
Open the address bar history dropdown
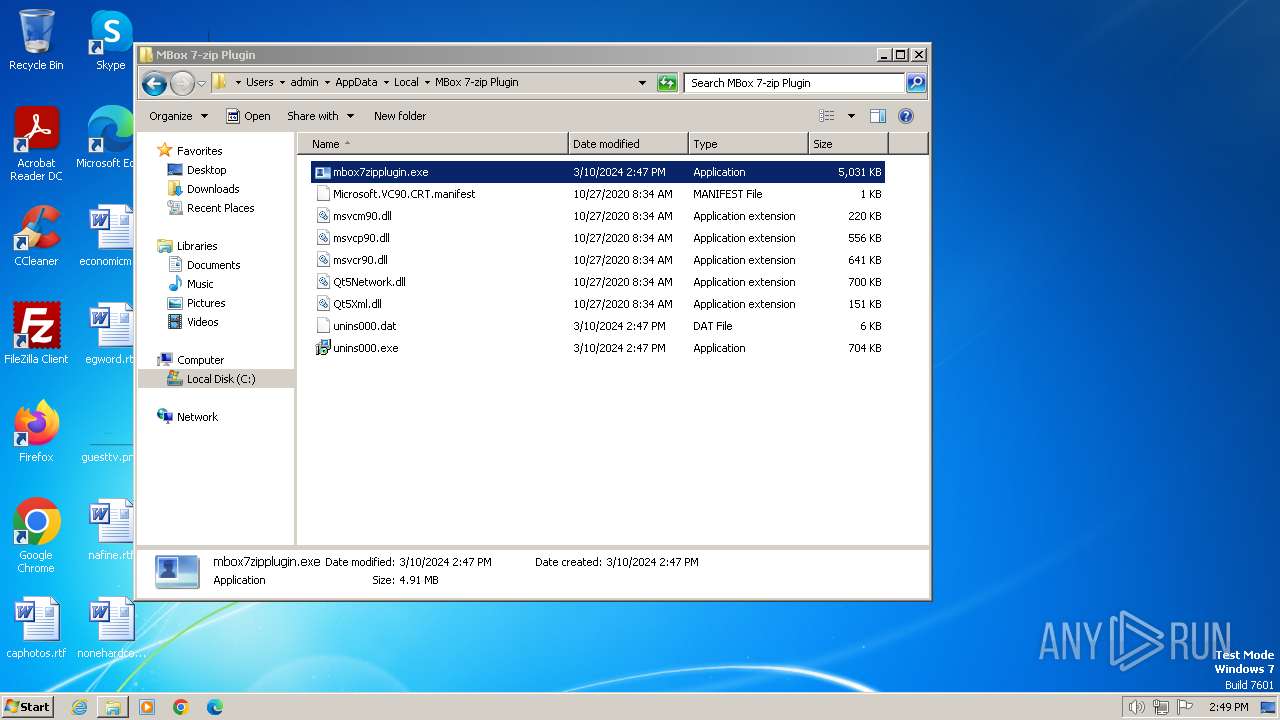coord(642,83)
